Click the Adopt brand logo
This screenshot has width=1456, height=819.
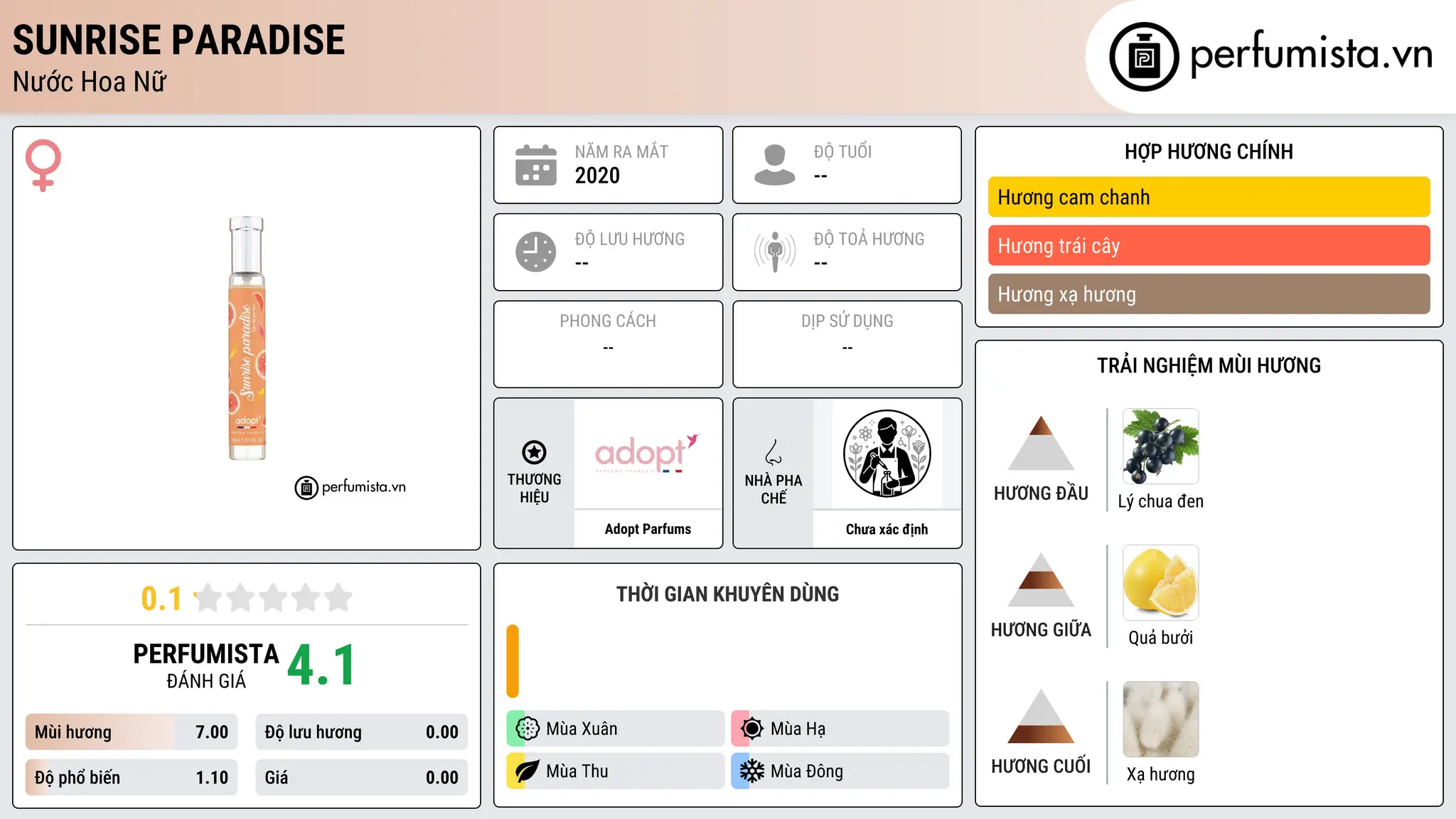(648, 453)
